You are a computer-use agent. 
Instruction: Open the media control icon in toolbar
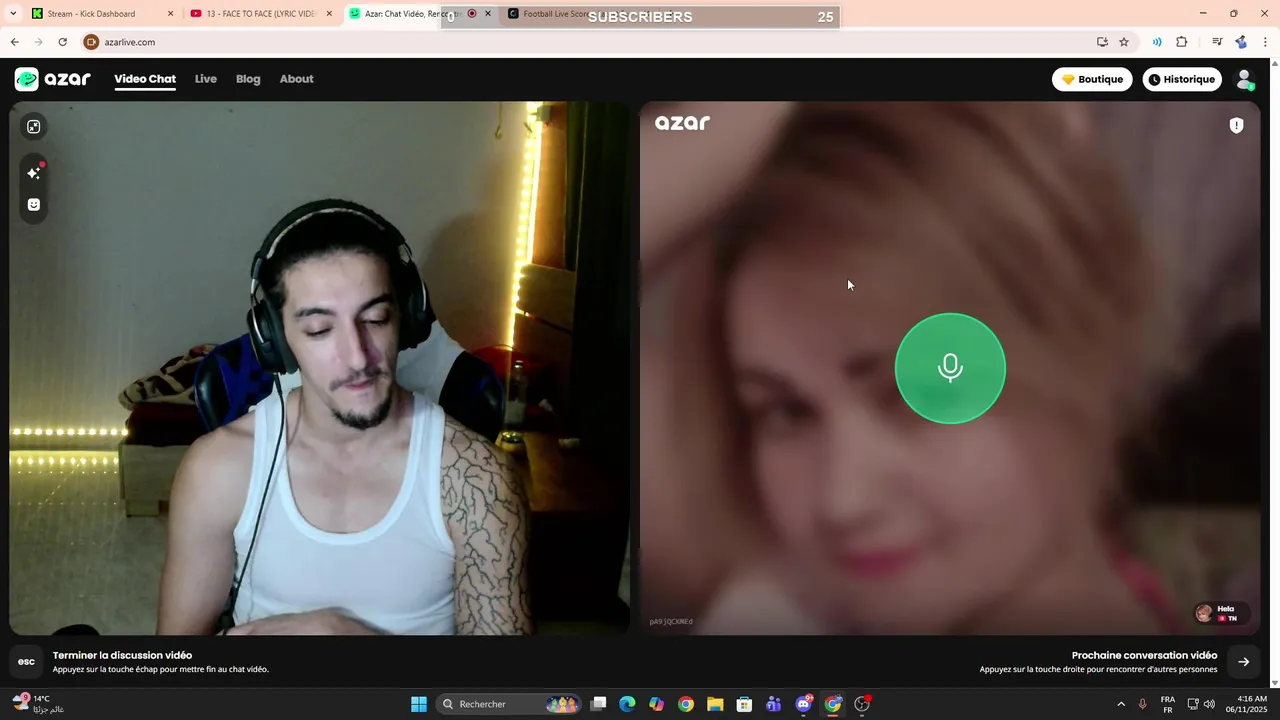coord(1217,42)
